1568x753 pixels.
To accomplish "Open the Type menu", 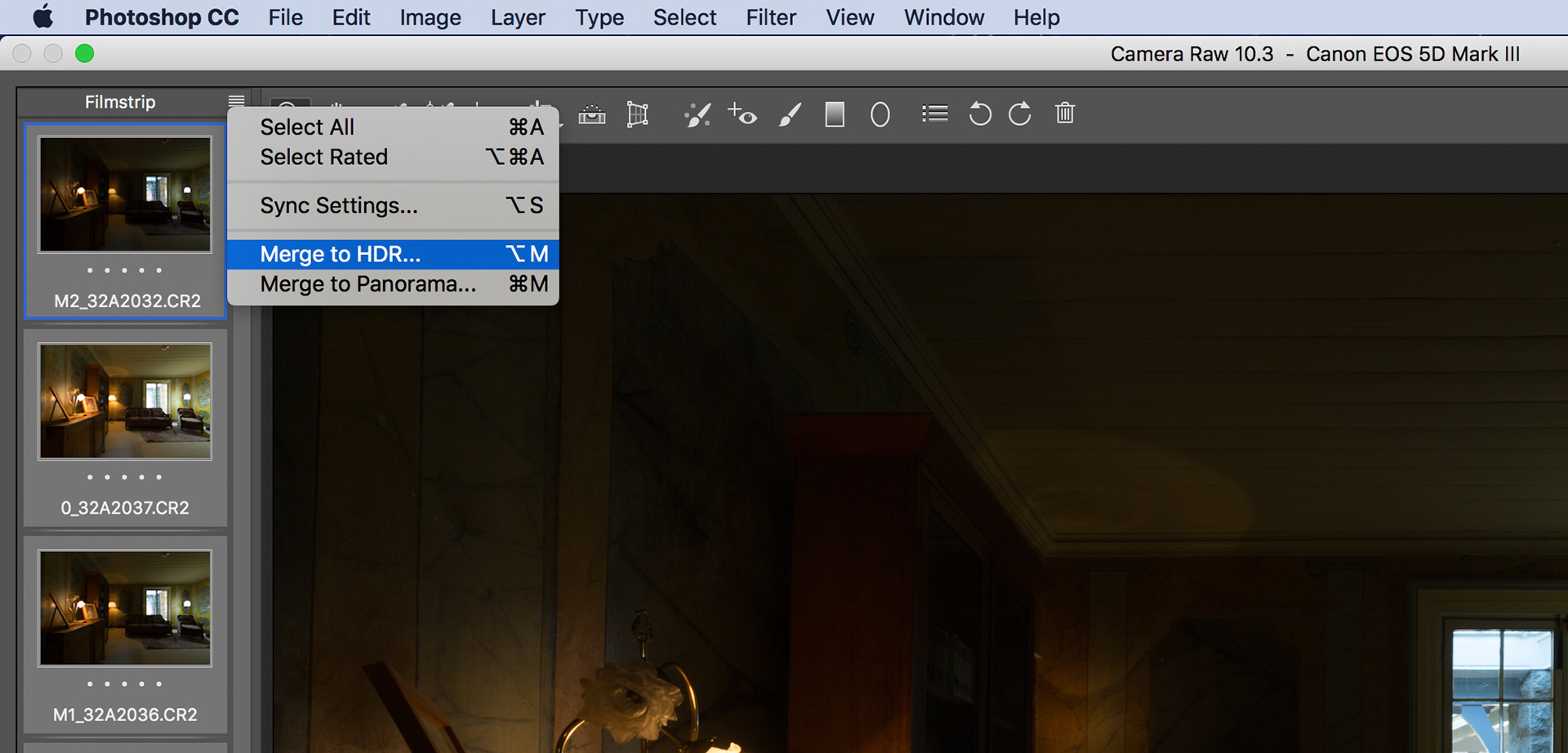I will click(x=599, y=17).
